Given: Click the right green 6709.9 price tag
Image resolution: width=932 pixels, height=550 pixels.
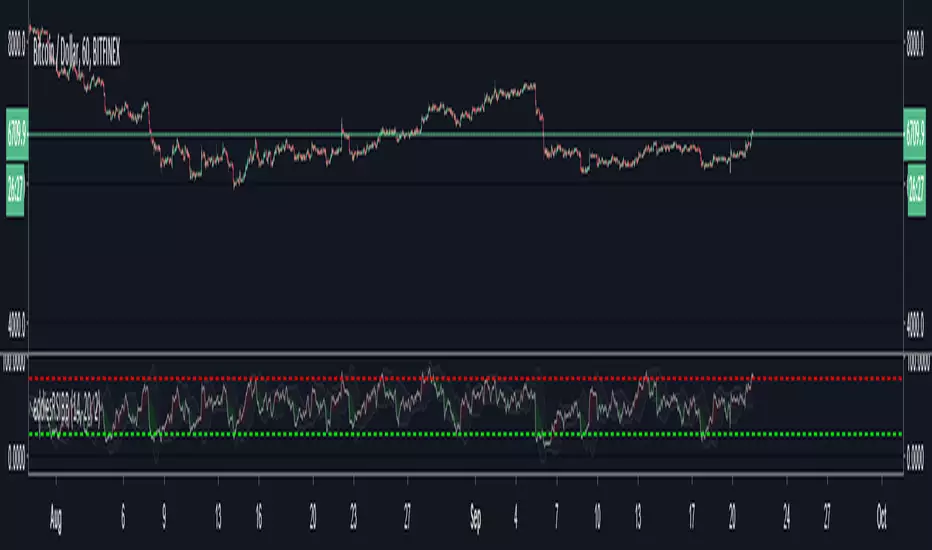Looking at the screenshot, I should (x=915, y=134).
